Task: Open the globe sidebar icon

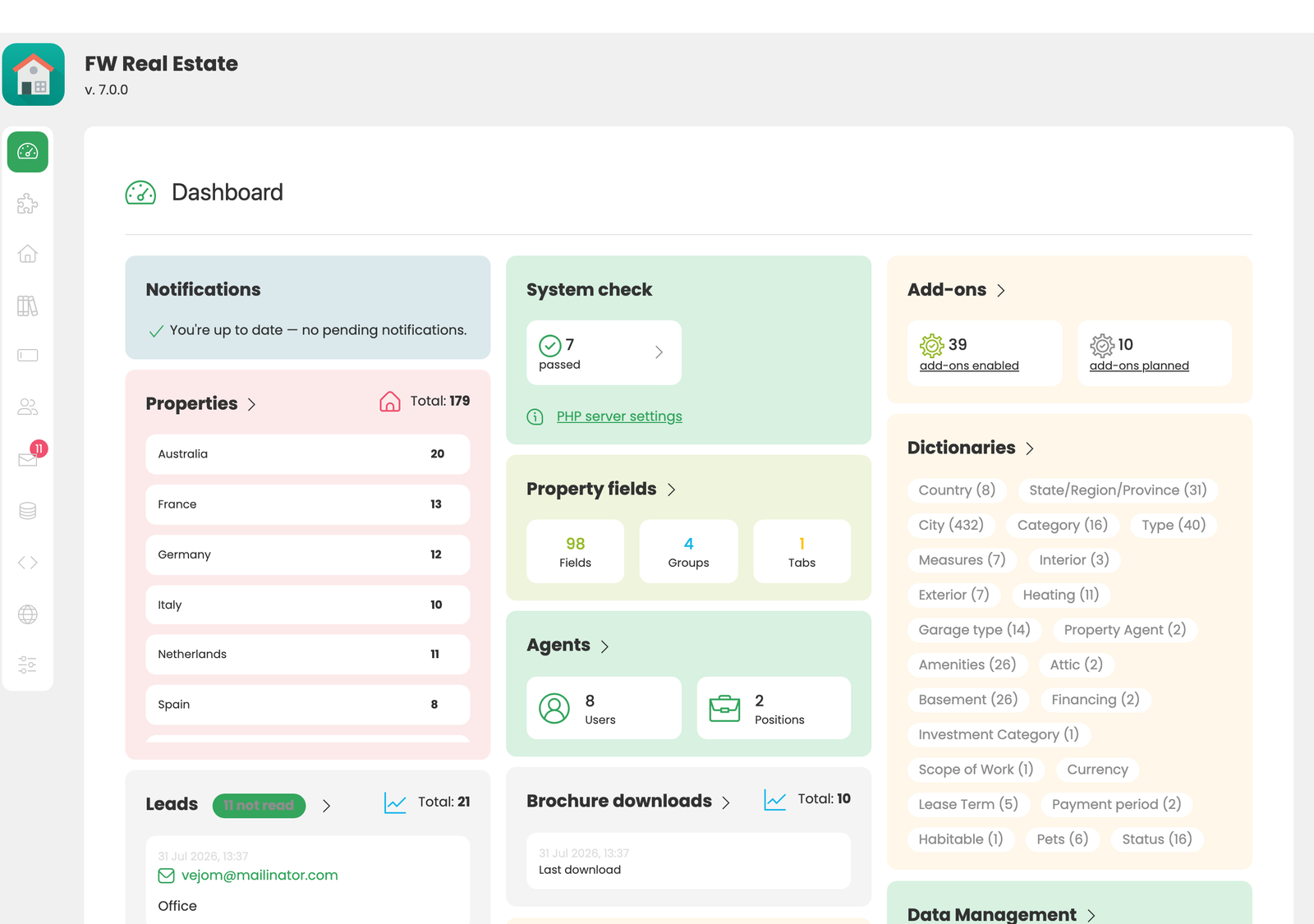Action: click(x=28, y=614)
